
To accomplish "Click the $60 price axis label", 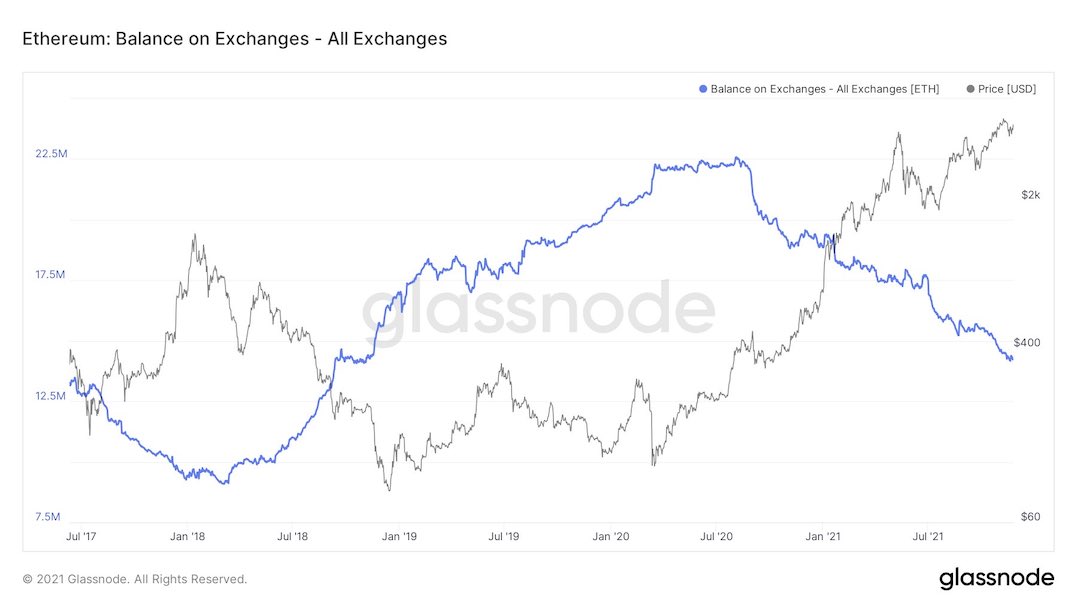I will coord(1030,517).
